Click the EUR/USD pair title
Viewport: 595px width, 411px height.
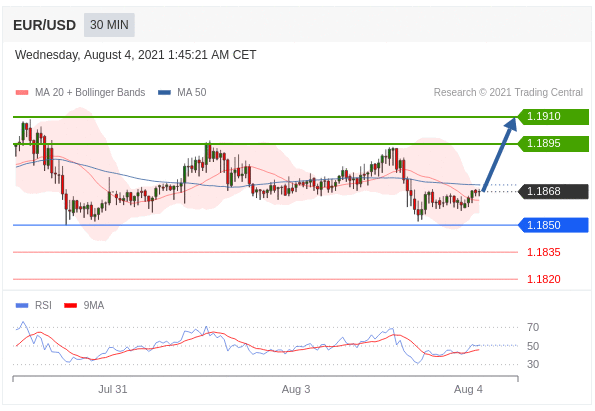(x=44, y=25)
